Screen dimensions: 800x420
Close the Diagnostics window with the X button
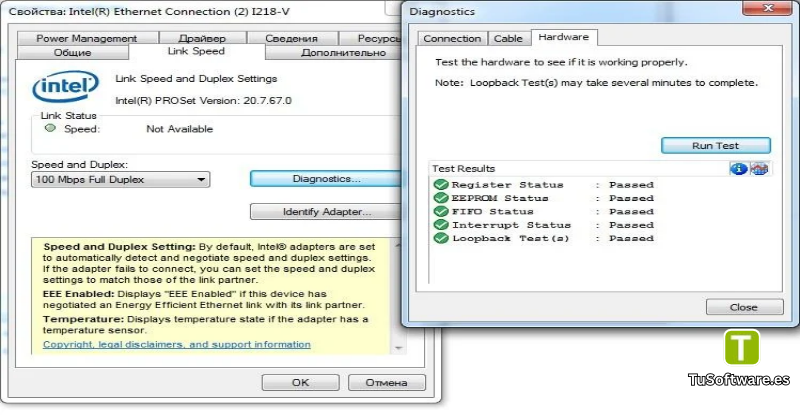[x=768, y=8]
